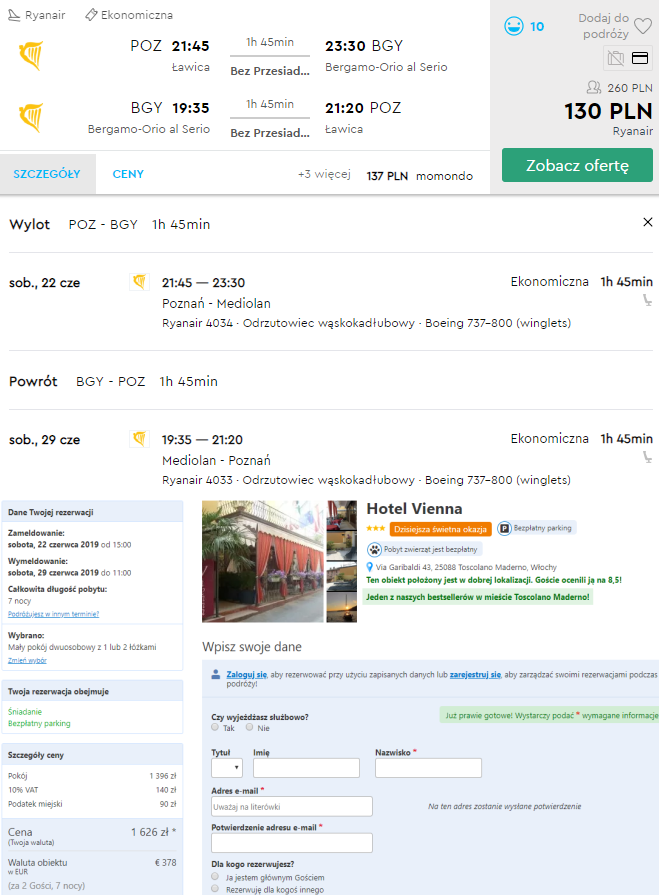Screen dimensions: 659x895
Task: Click the Bezpłatny parking P icon
Action: [x=504, y=529]
